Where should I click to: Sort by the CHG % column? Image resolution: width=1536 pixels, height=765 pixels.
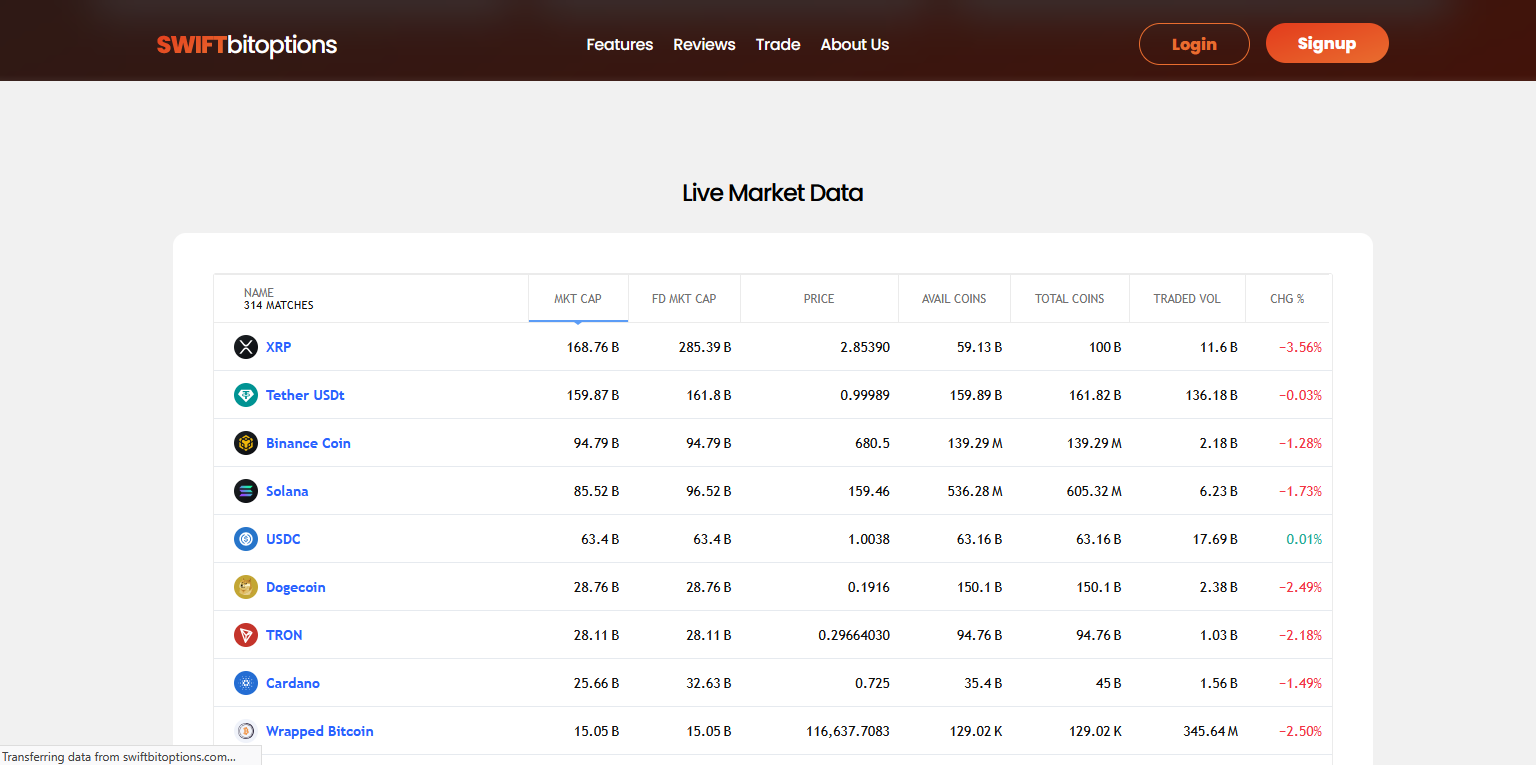(x=1287, y=299)
